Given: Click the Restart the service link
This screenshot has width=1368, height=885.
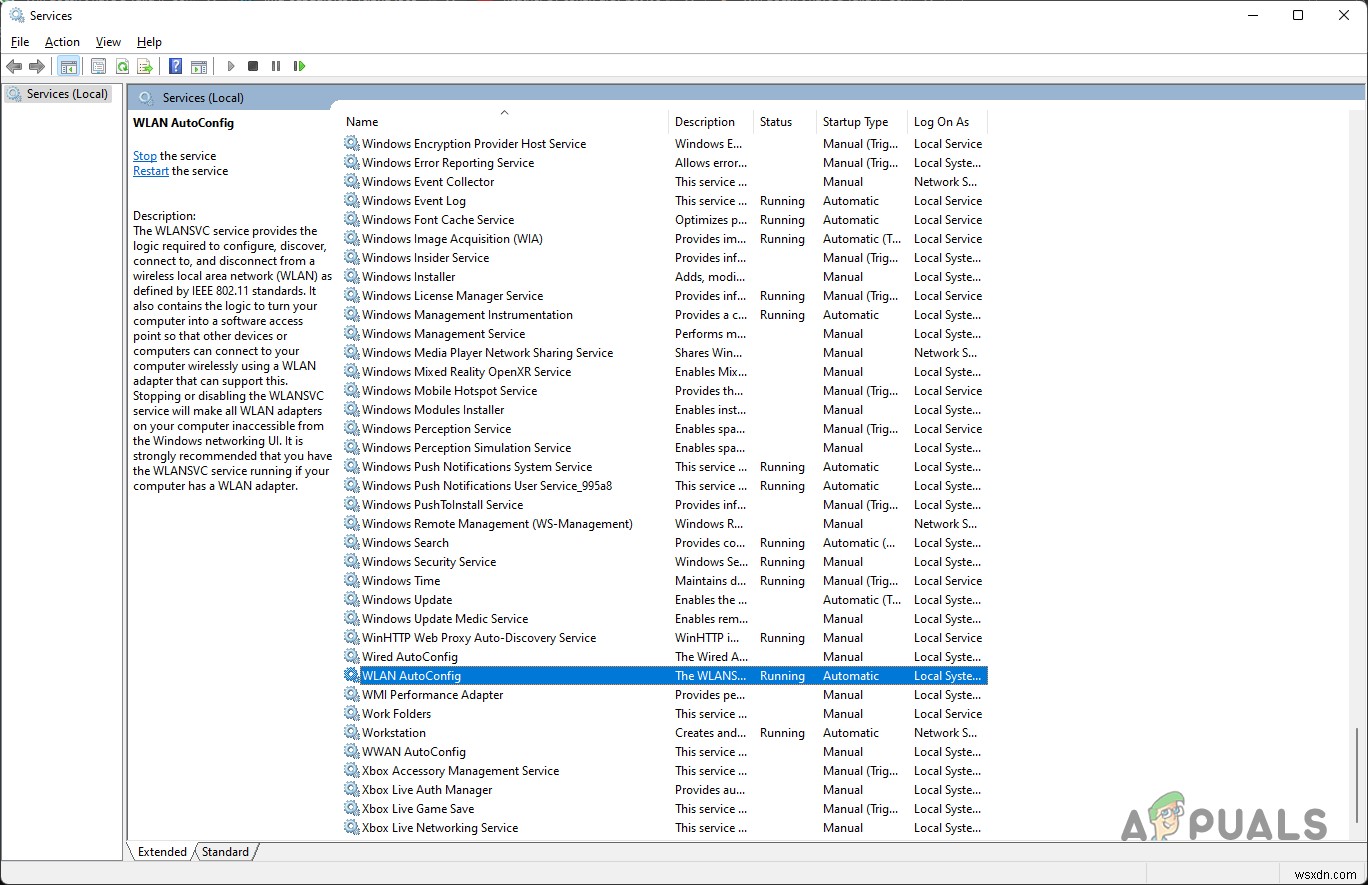Looking at the screenshot, I should point(150,170).
